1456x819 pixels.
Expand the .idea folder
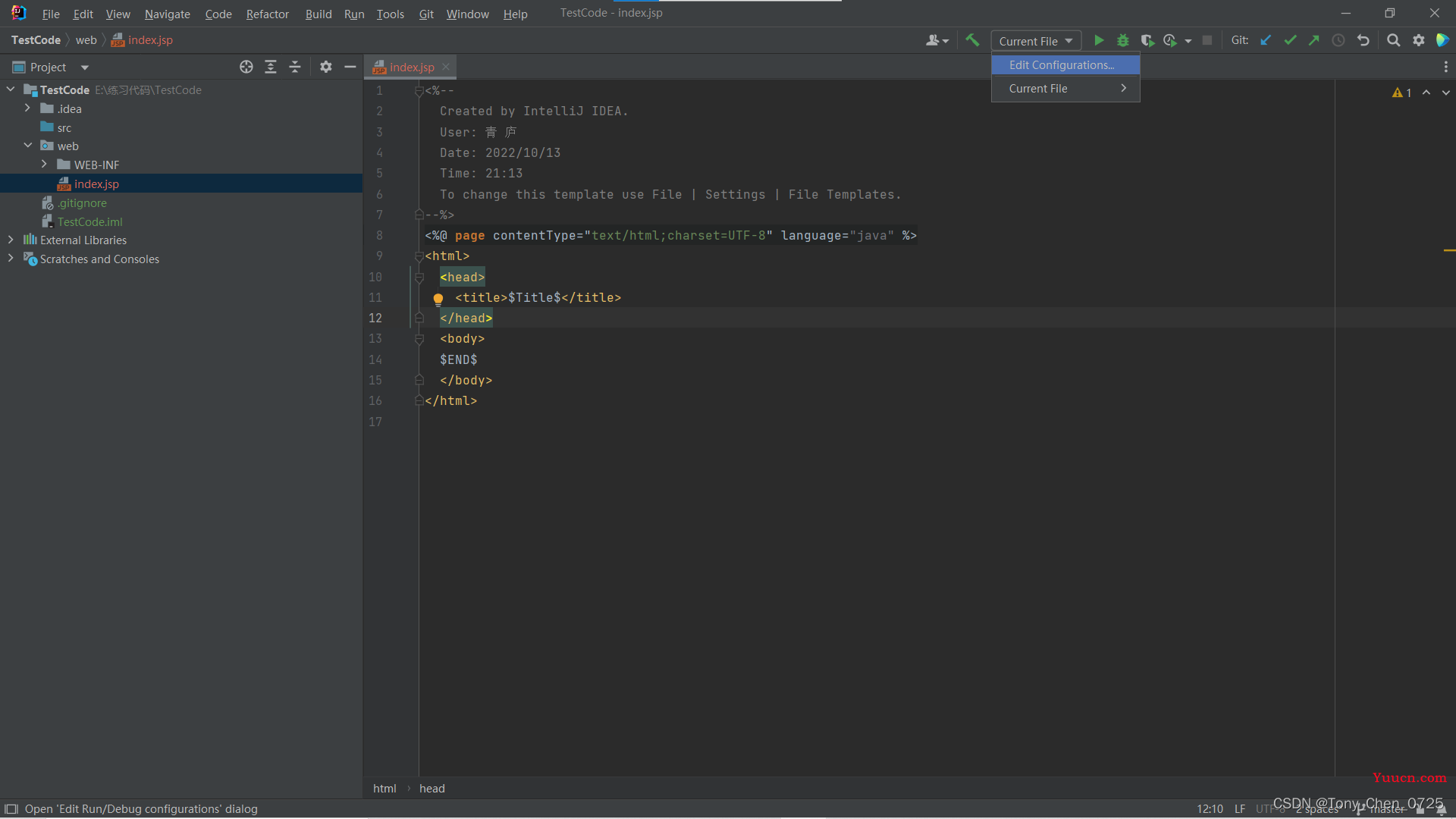[27, 108]
